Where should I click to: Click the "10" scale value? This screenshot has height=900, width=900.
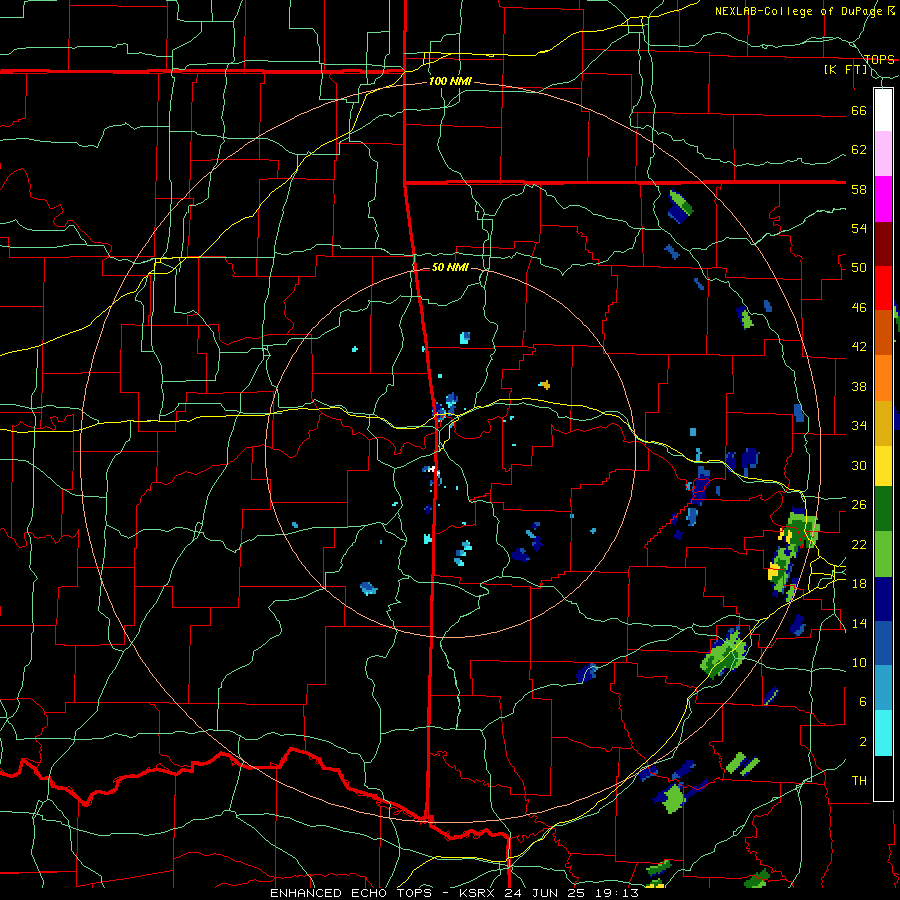859,662
